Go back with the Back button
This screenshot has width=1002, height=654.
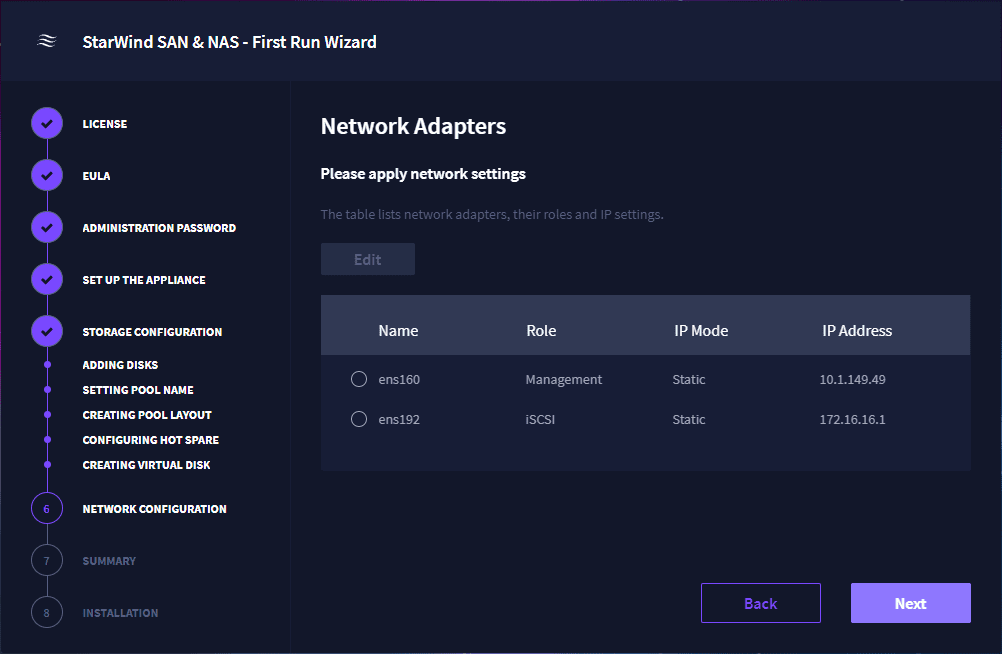[760, 603]
